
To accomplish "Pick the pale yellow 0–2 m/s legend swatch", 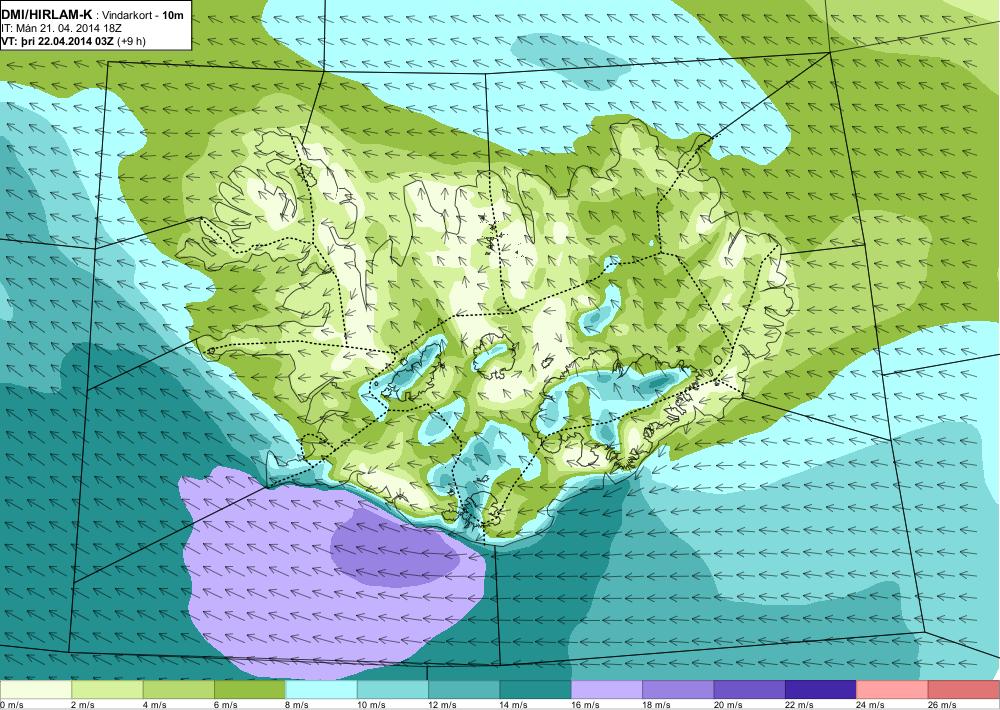I will point(36,689).
